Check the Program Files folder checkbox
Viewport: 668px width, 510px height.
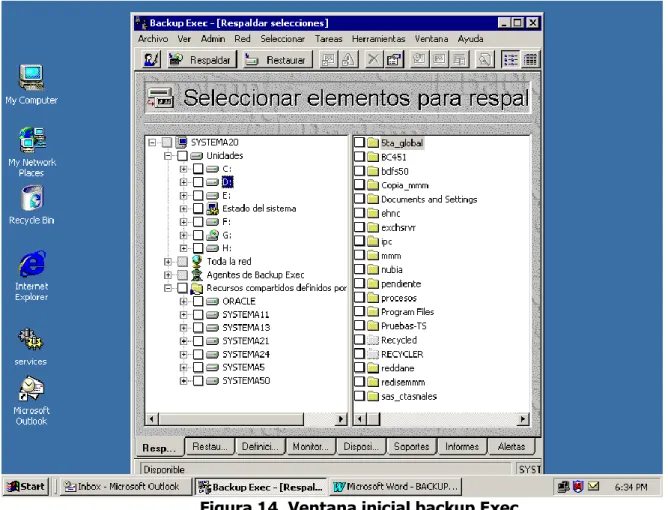tap(360, 311)
